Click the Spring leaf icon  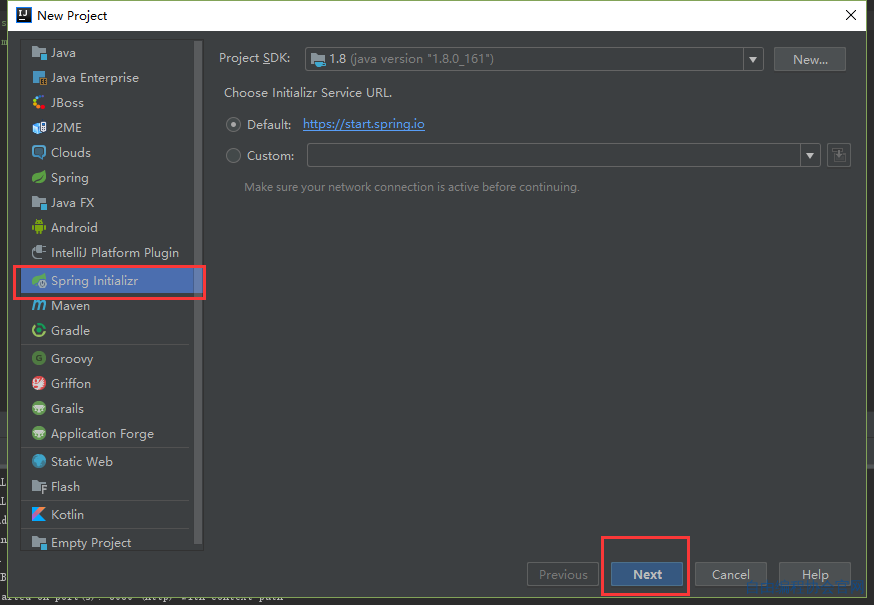tap(39, 178)
